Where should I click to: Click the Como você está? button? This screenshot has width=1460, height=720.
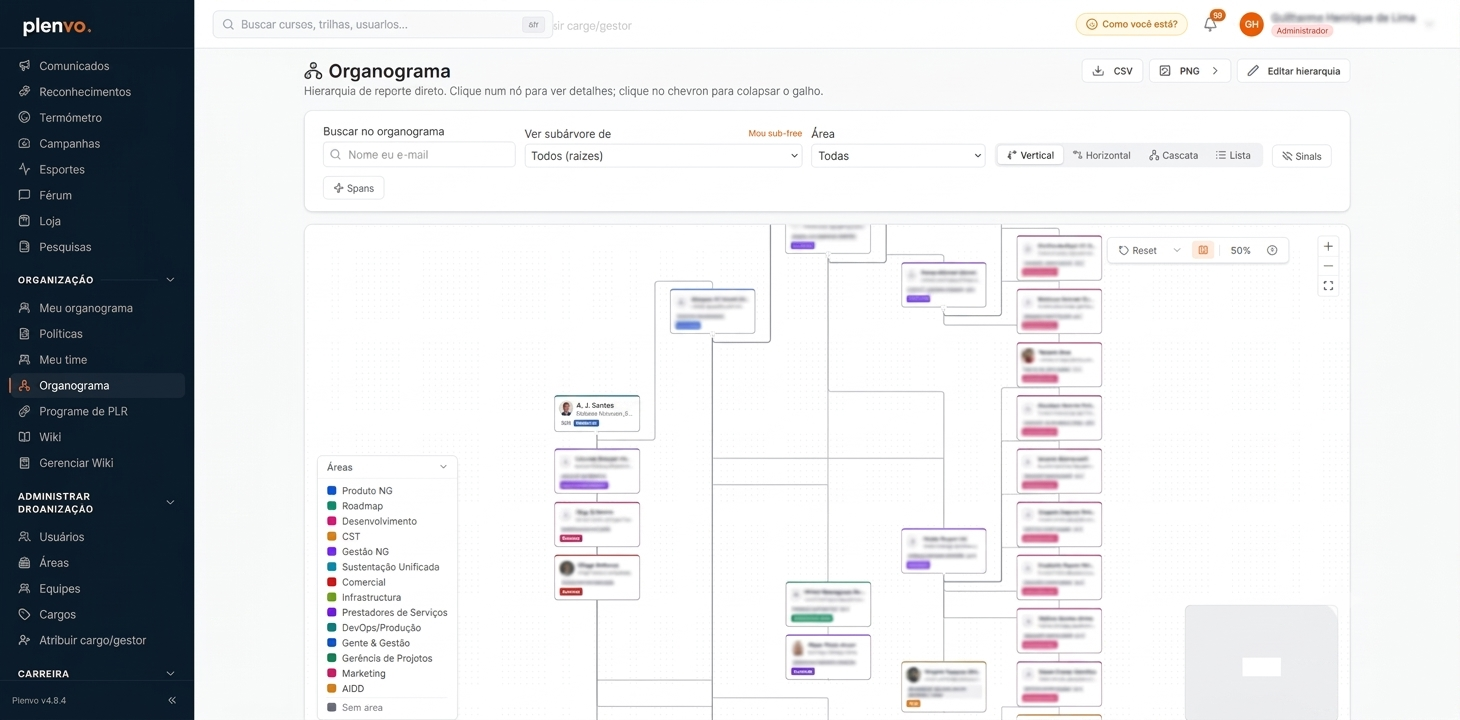1131,24
